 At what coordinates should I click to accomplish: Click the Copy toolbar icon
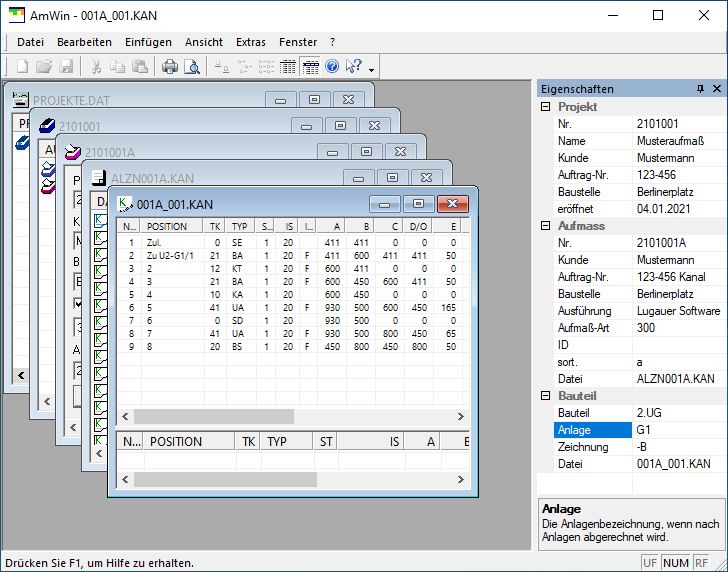click(117, 66)
